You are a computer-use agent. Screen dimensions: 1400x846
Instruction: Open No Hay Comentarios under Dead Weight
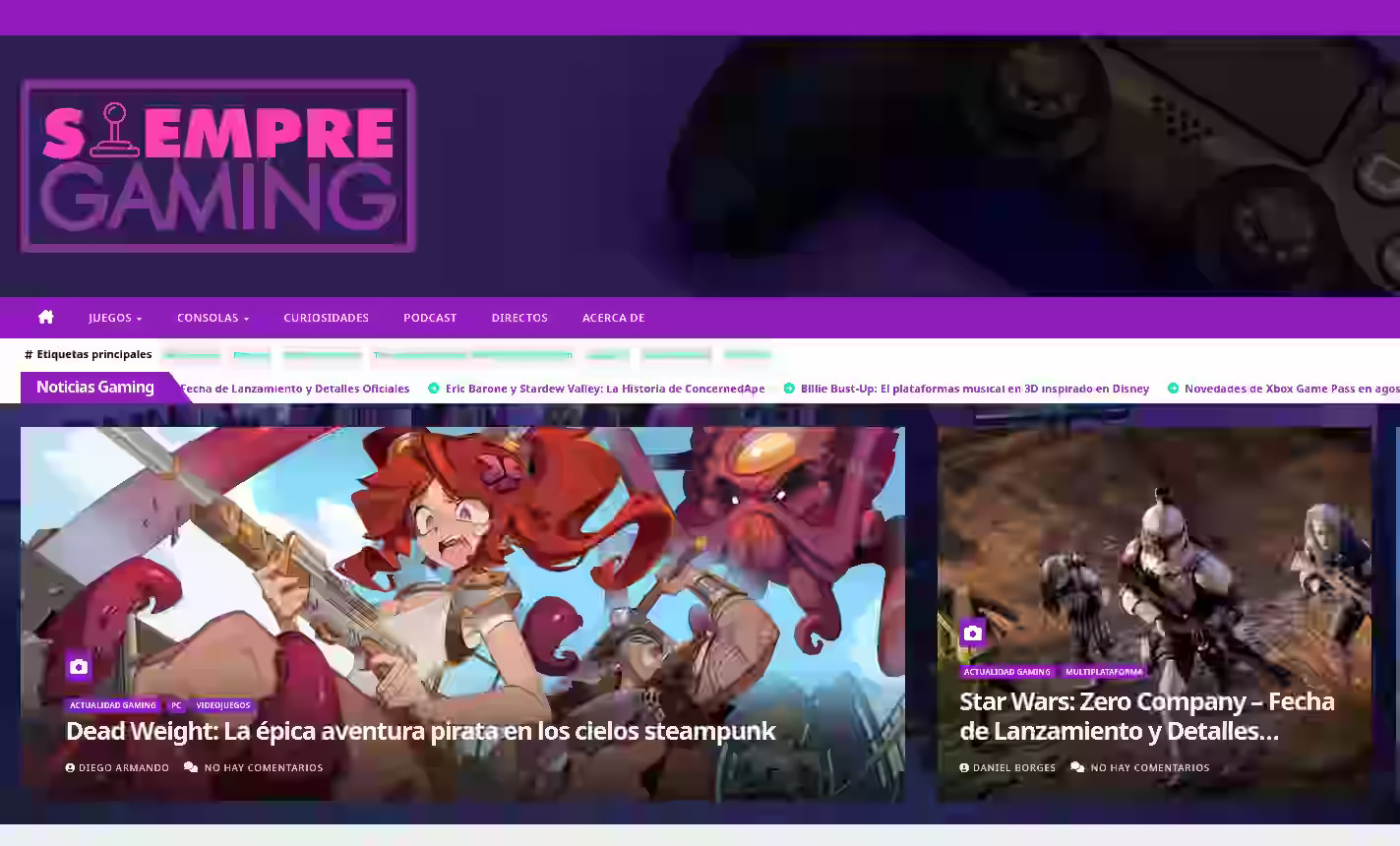[x=264, y=767]
